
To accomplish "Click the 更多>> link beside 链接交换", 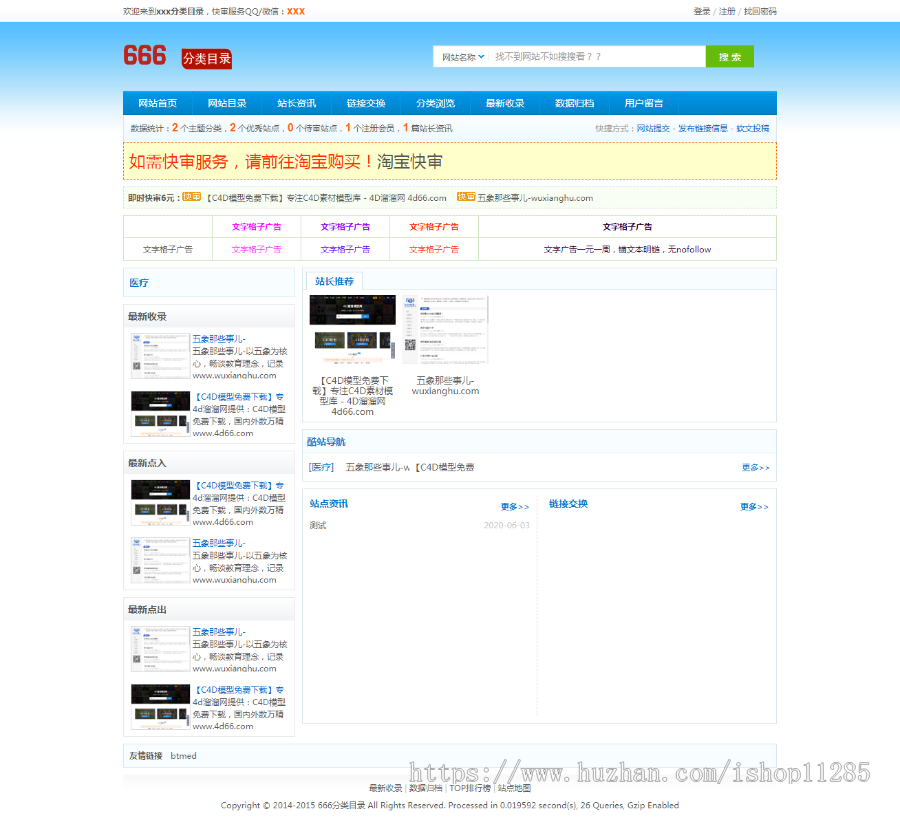I will point(754,507).
